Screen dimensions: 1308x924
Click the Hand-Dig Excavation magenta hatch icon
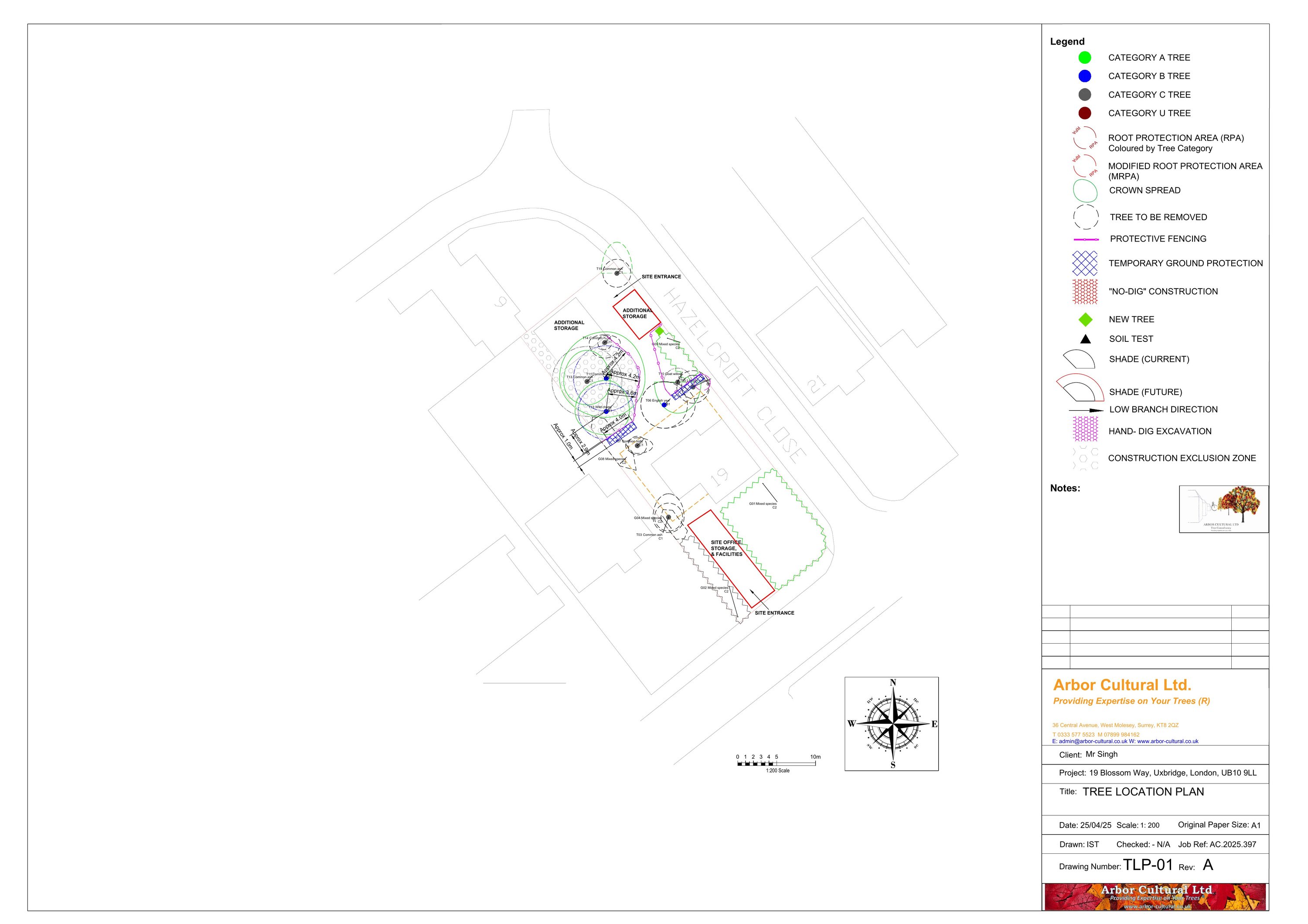coord(1085,429)
